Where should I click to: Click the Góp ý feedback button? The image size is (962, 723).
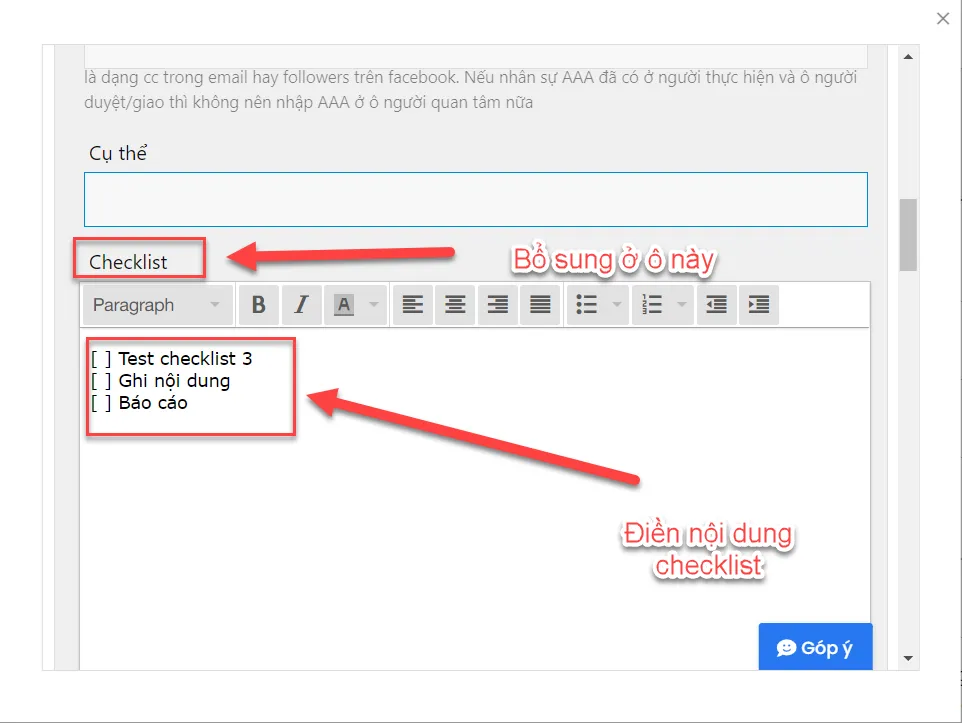(815, 647)
